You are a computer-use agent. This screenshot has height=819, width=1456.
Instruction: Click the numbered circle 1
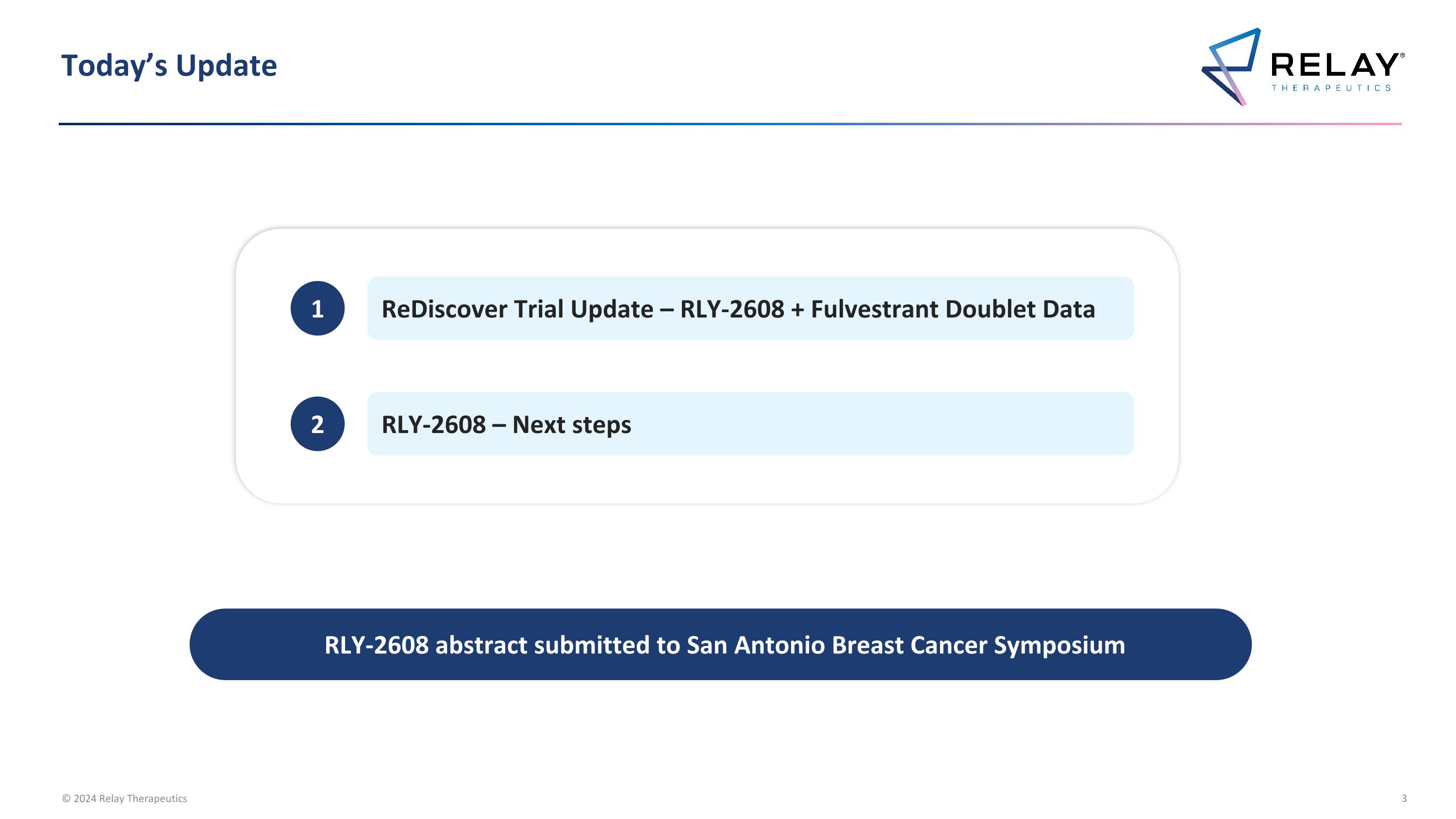(317, 309)
